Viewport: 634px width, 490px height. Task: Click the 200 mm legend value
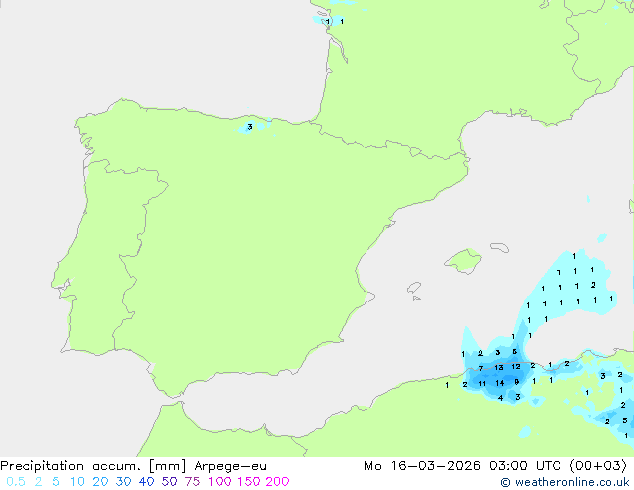click(277, 482)
